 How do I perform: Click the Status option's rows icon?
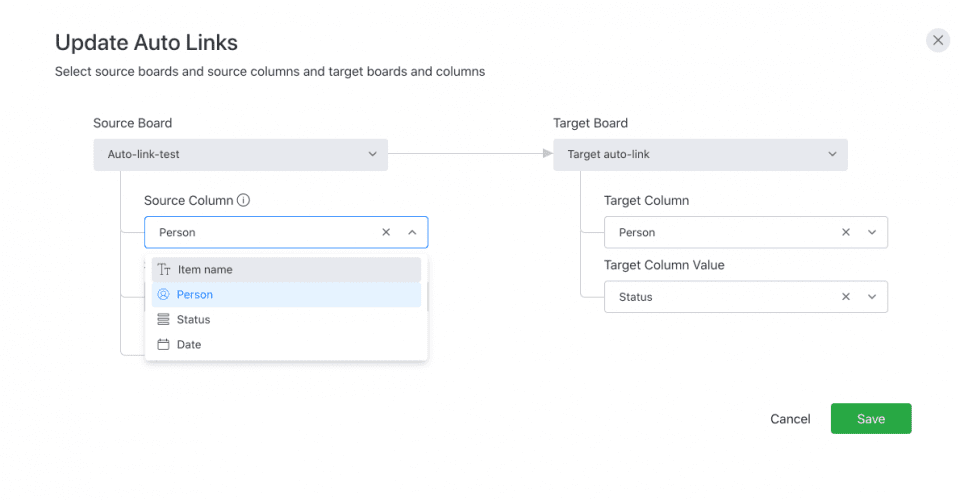click(163, 319)
